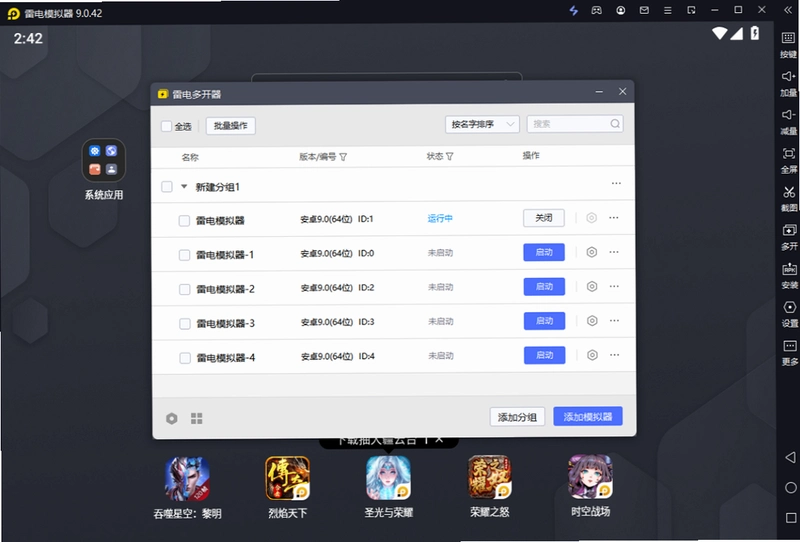Check the 新建分组1 group checkbox

167,186
